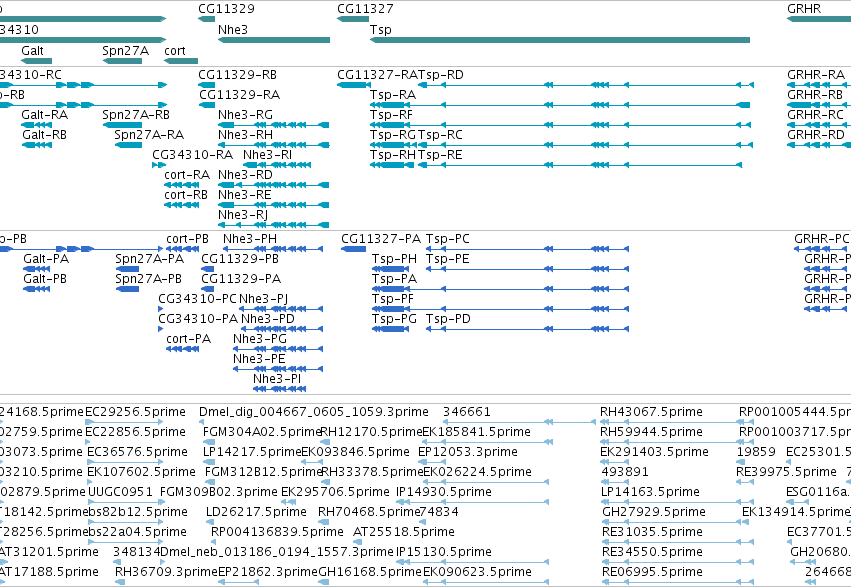The height and width of the screenshot is (587, 851).
Task: Click EST label RH43067.5prime
Action: point(651,412)
